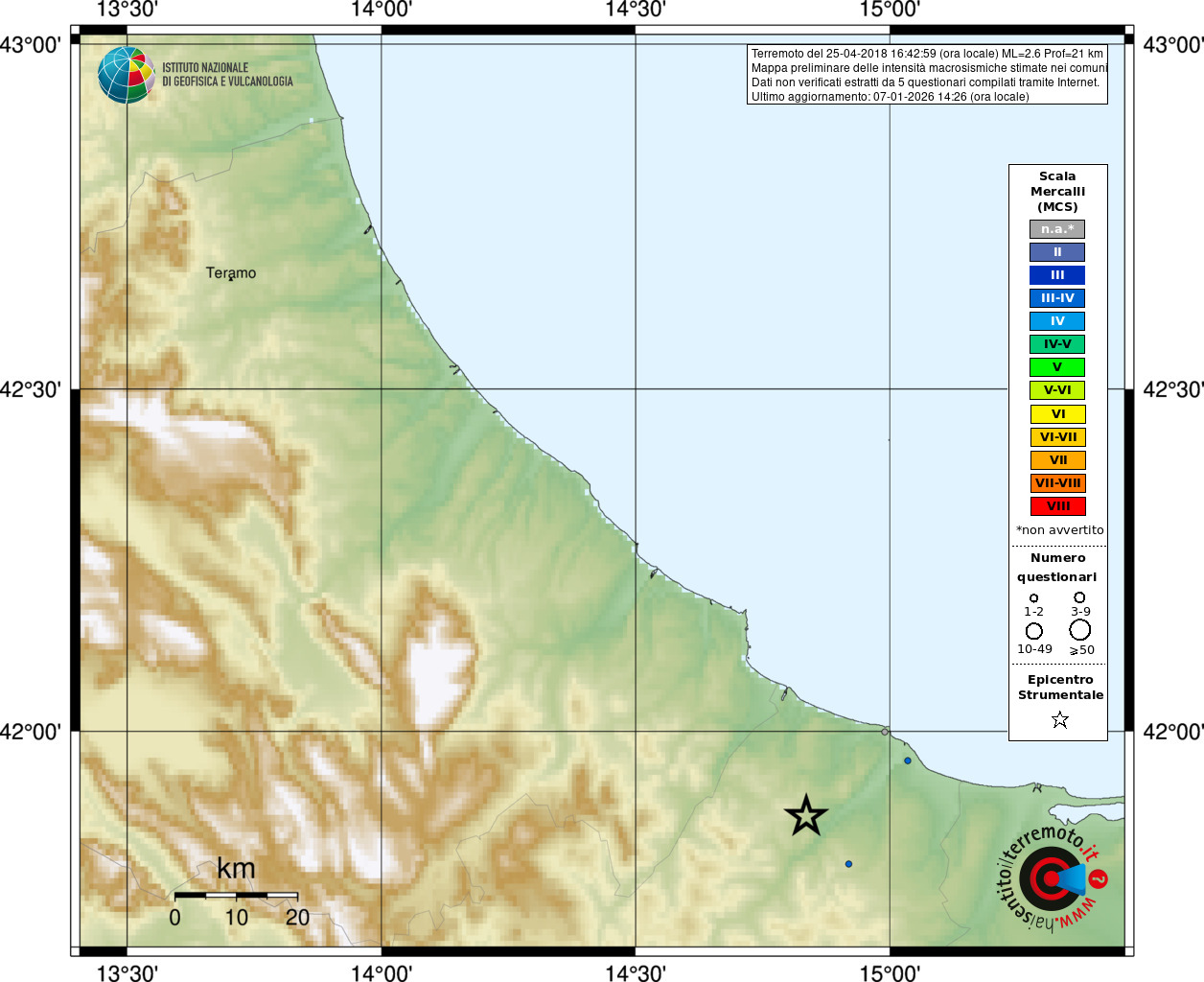Viewport: 1204px width, 982px height.
Task: Click the earthquake info text box
Action: 927,75
